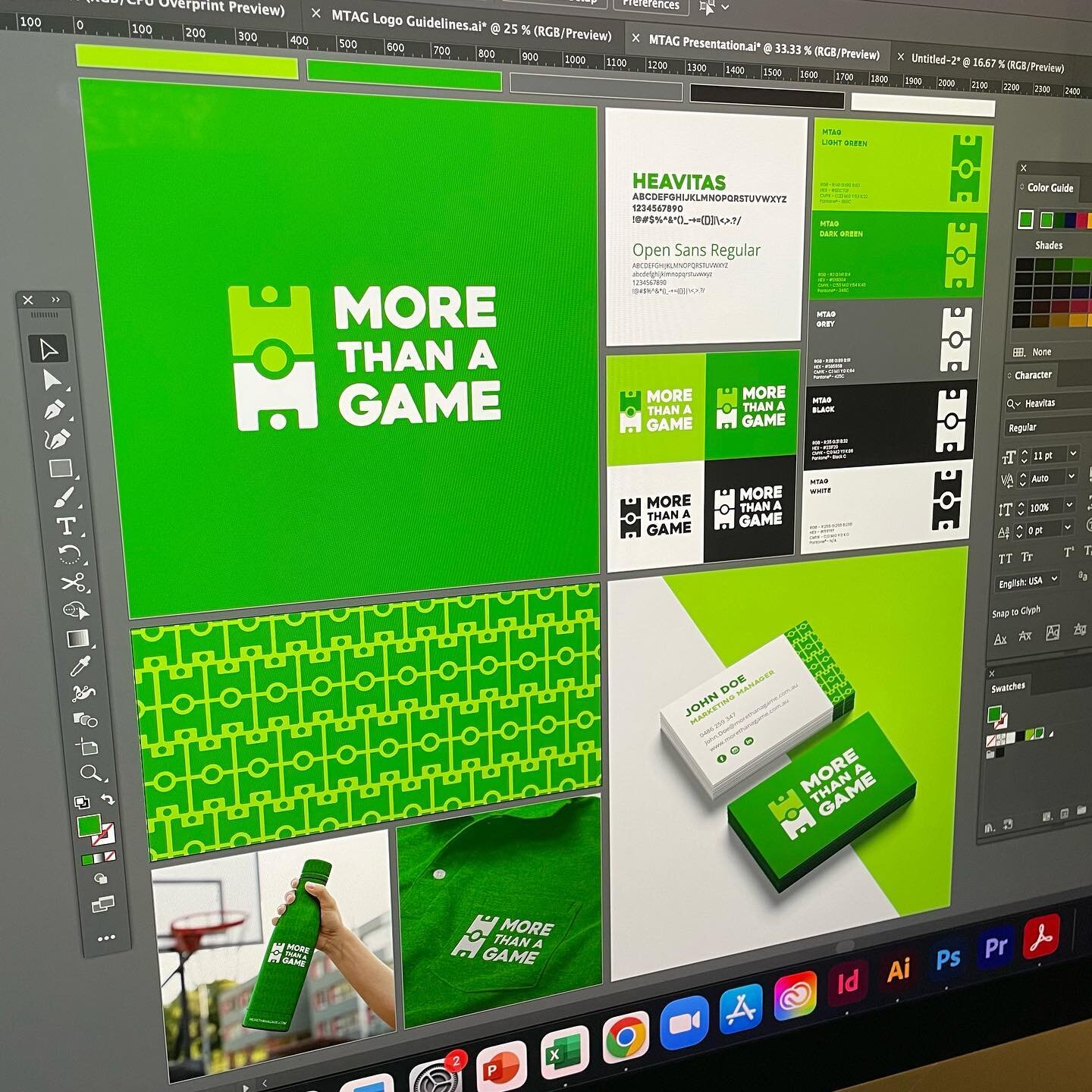Image resolution: width=1092 pixels, height=1092 pixels.
Task: Select the Zoom magnifier tool
Action: [91, 773]
